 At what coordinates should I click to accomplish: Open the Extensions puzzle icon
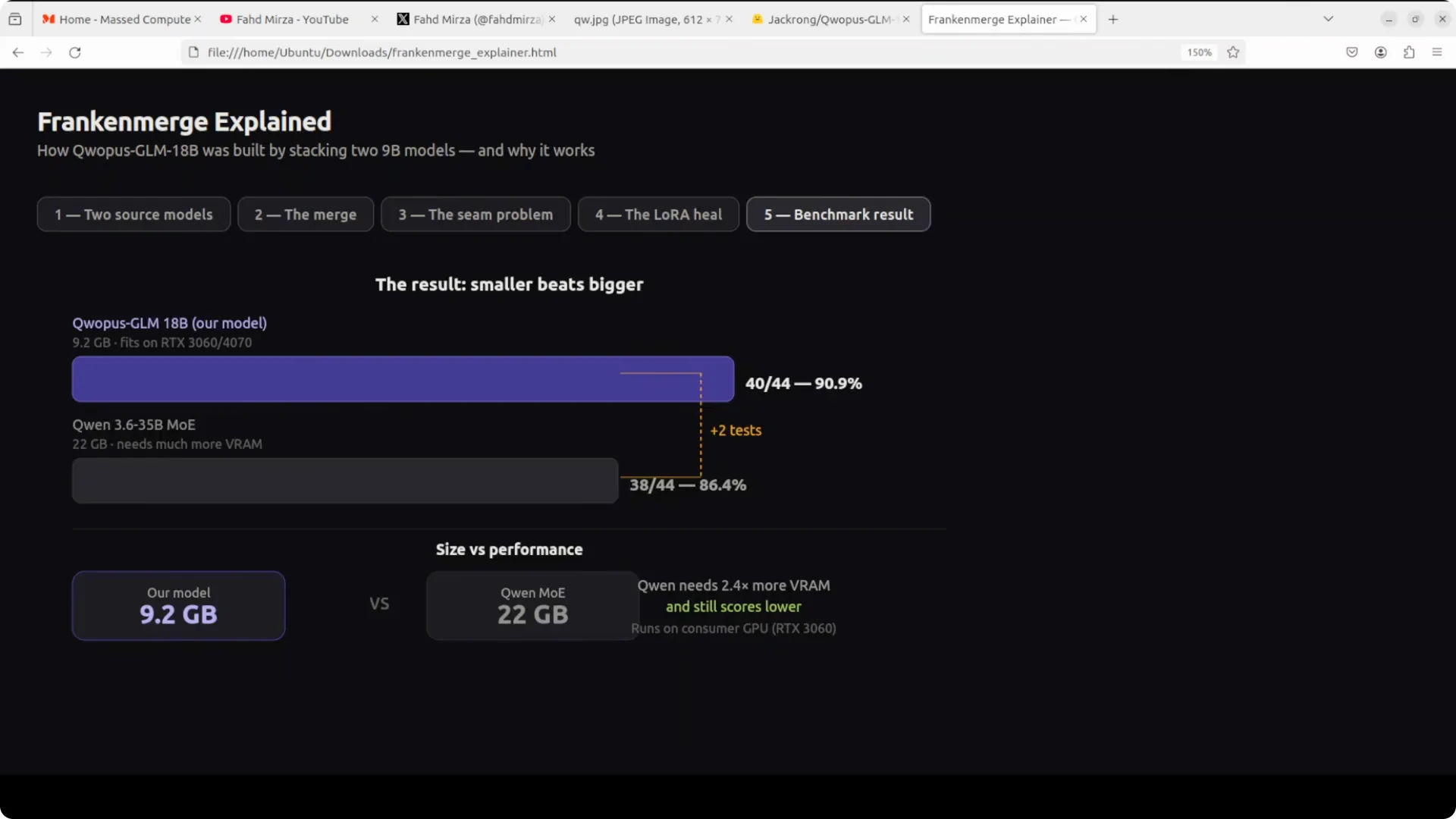click(1409, 52)
